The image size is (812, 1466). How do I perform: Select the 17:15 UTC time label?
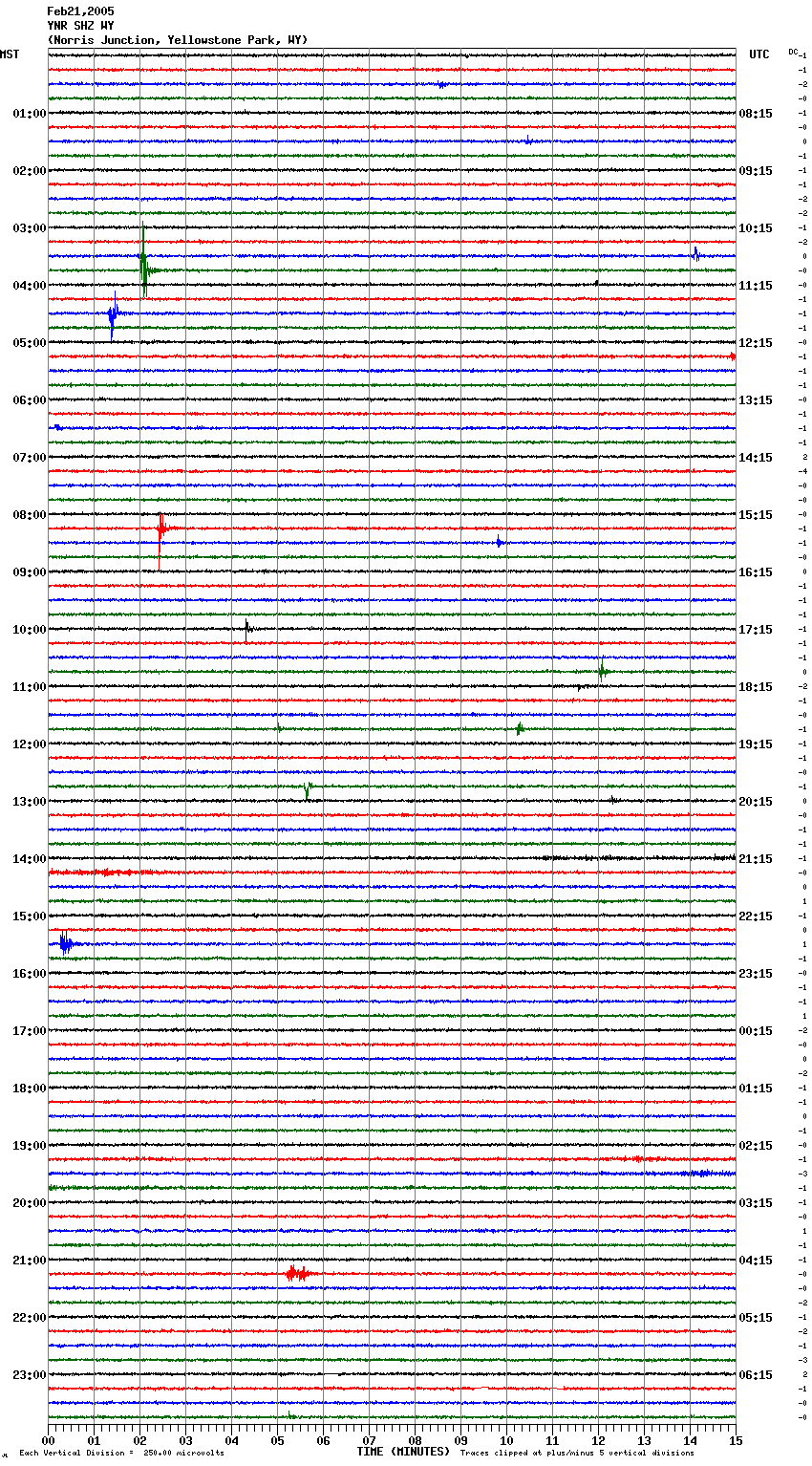[x=756, y=630]
